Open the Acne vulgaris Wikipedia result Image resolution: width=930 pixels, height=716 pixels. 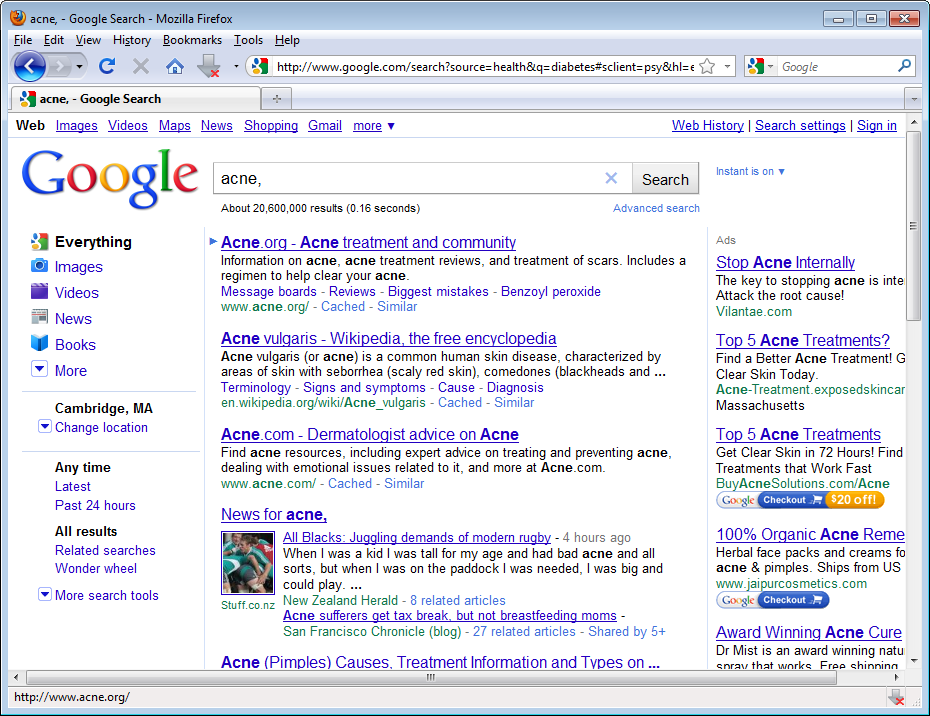(x=388, y=338)
